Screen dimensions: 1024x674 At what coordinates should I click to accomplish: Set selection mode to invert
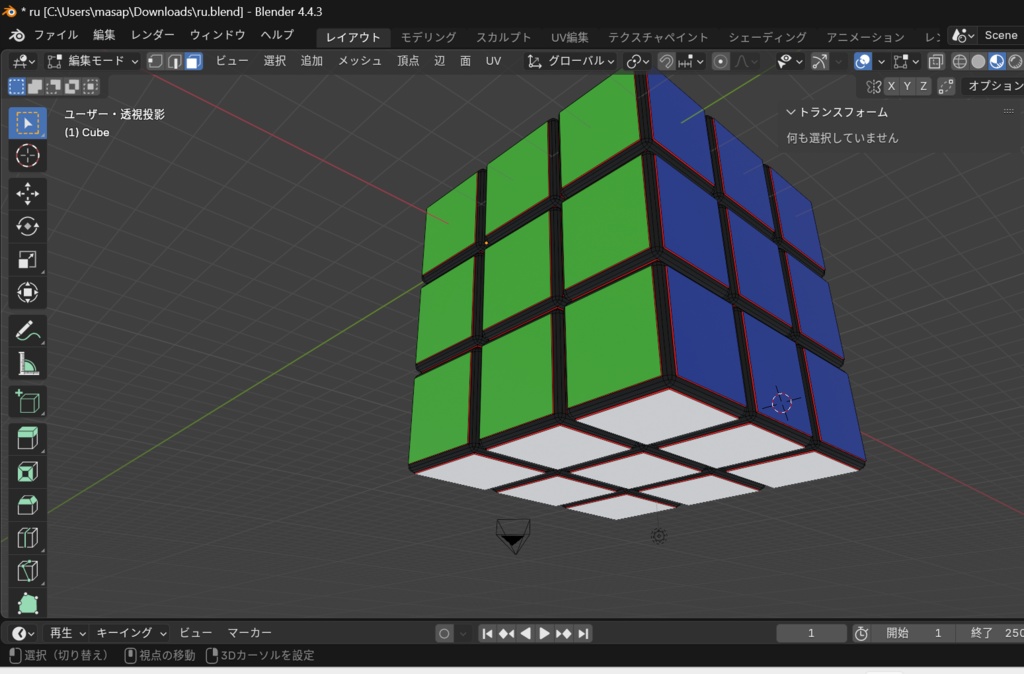pyautogui.click(x=72, y=86)
